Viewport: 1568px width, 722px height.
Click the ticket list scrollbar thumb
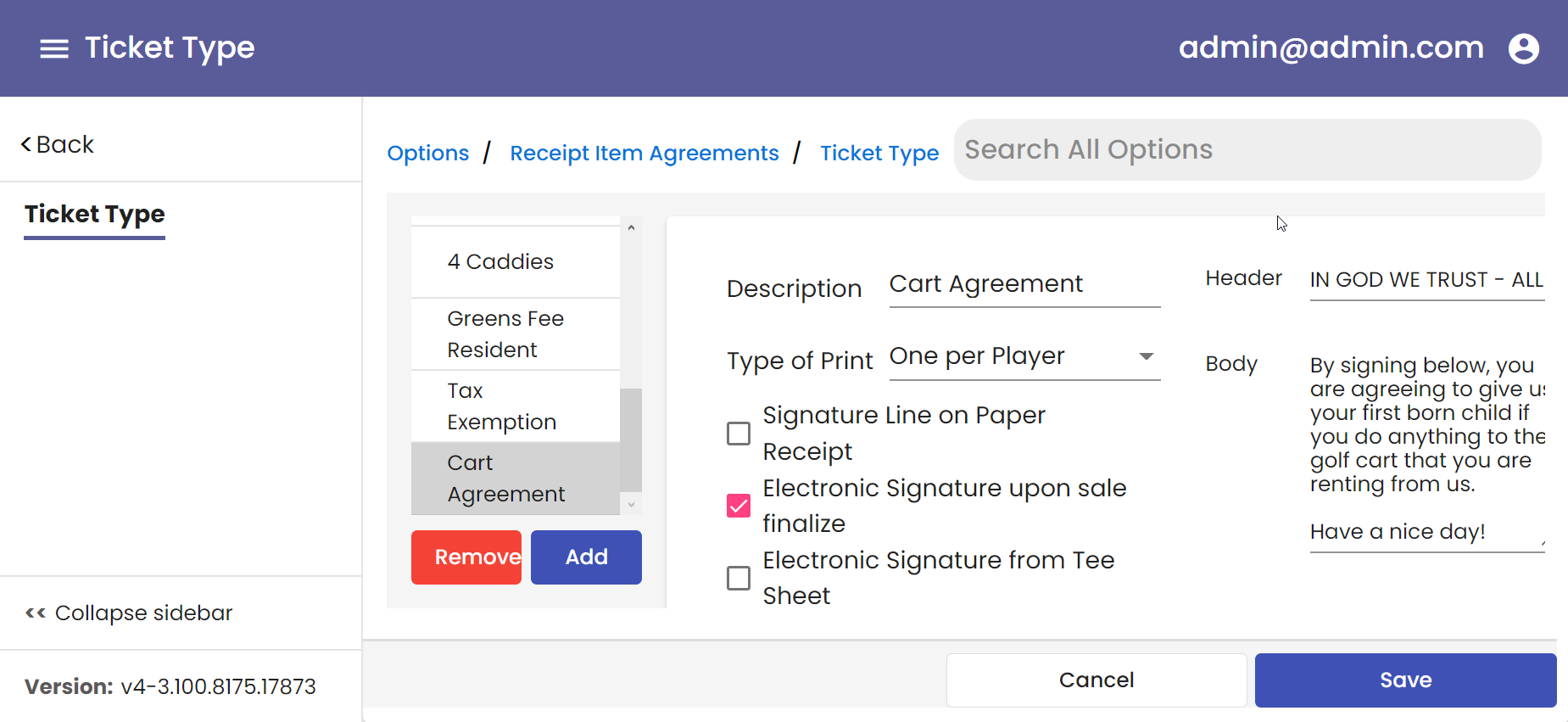(x=631, y=439)
